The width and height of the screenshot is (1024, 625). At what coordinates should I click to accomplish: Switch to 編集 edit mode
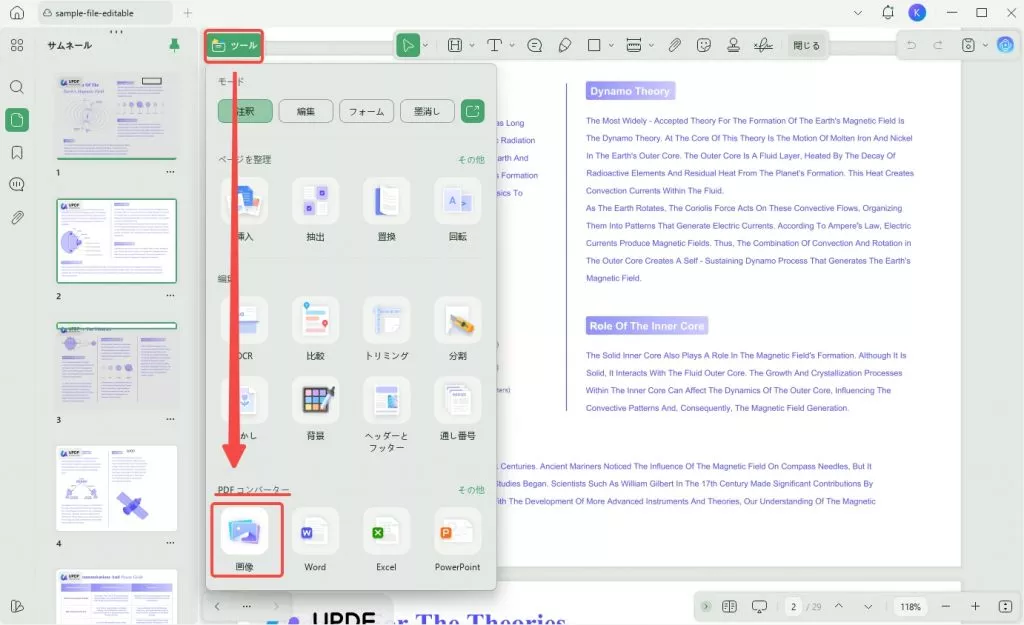306,112
